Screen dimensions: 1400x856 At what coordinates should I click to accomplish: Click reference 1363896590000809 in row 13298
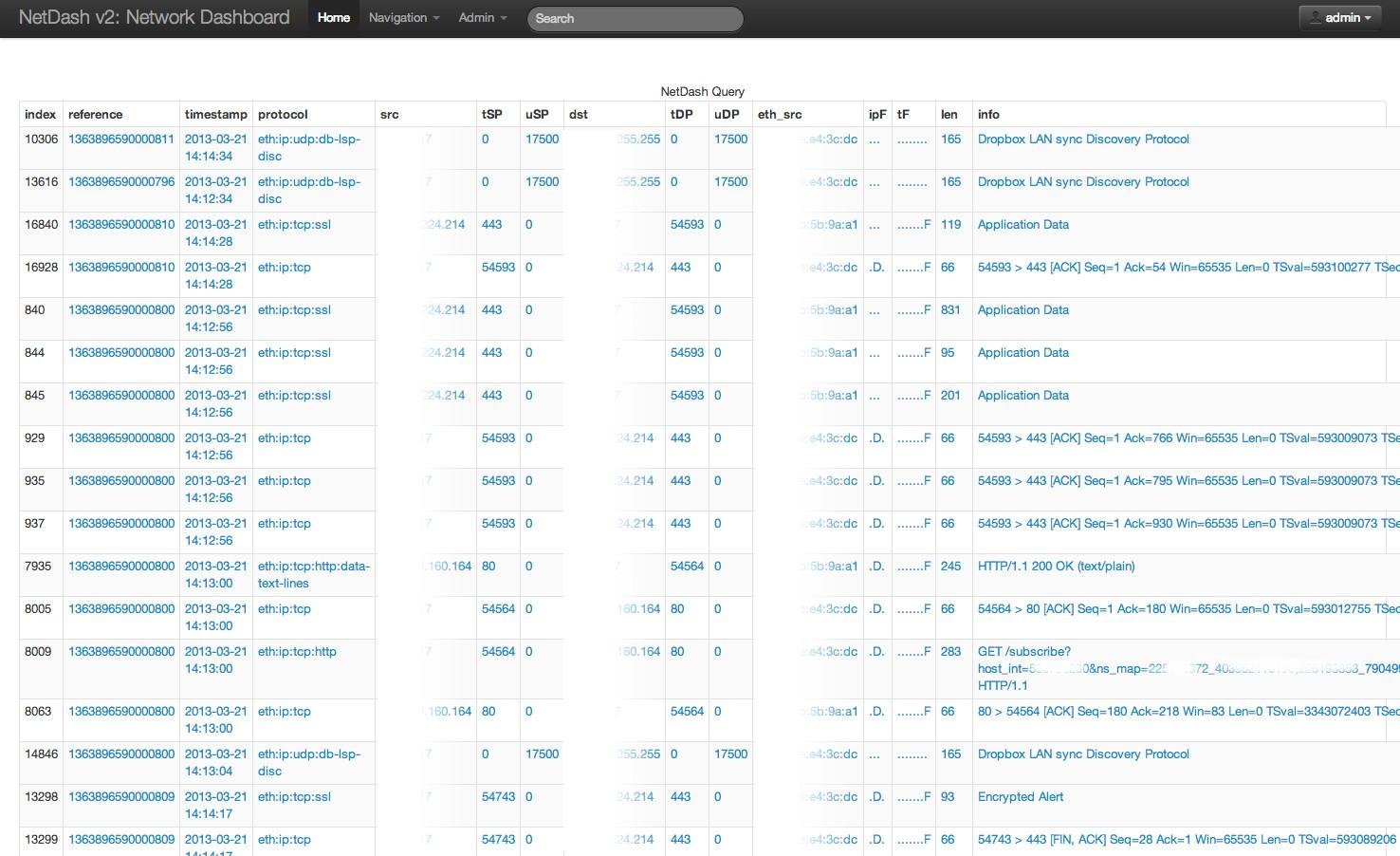click(120, 796)
